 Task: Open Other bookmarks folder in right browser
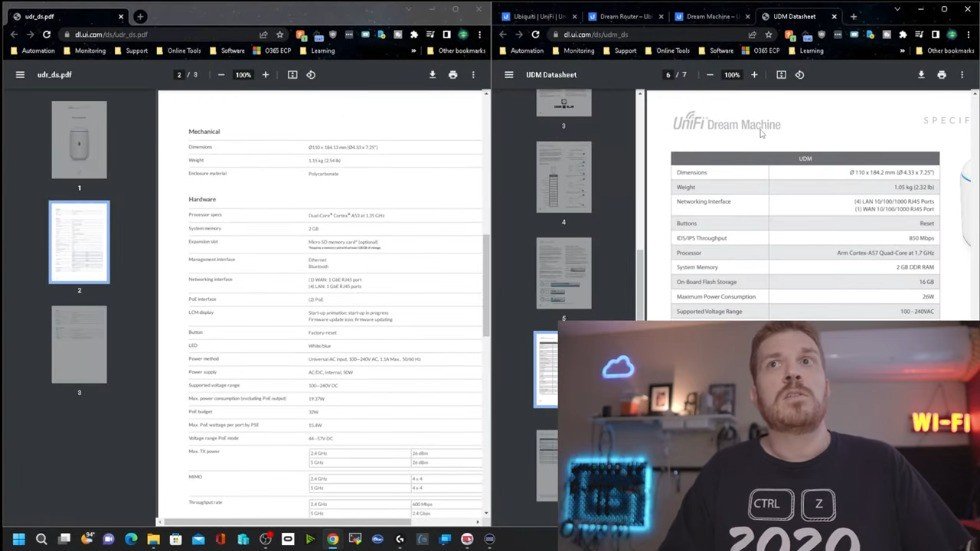(x=945, y=51)
